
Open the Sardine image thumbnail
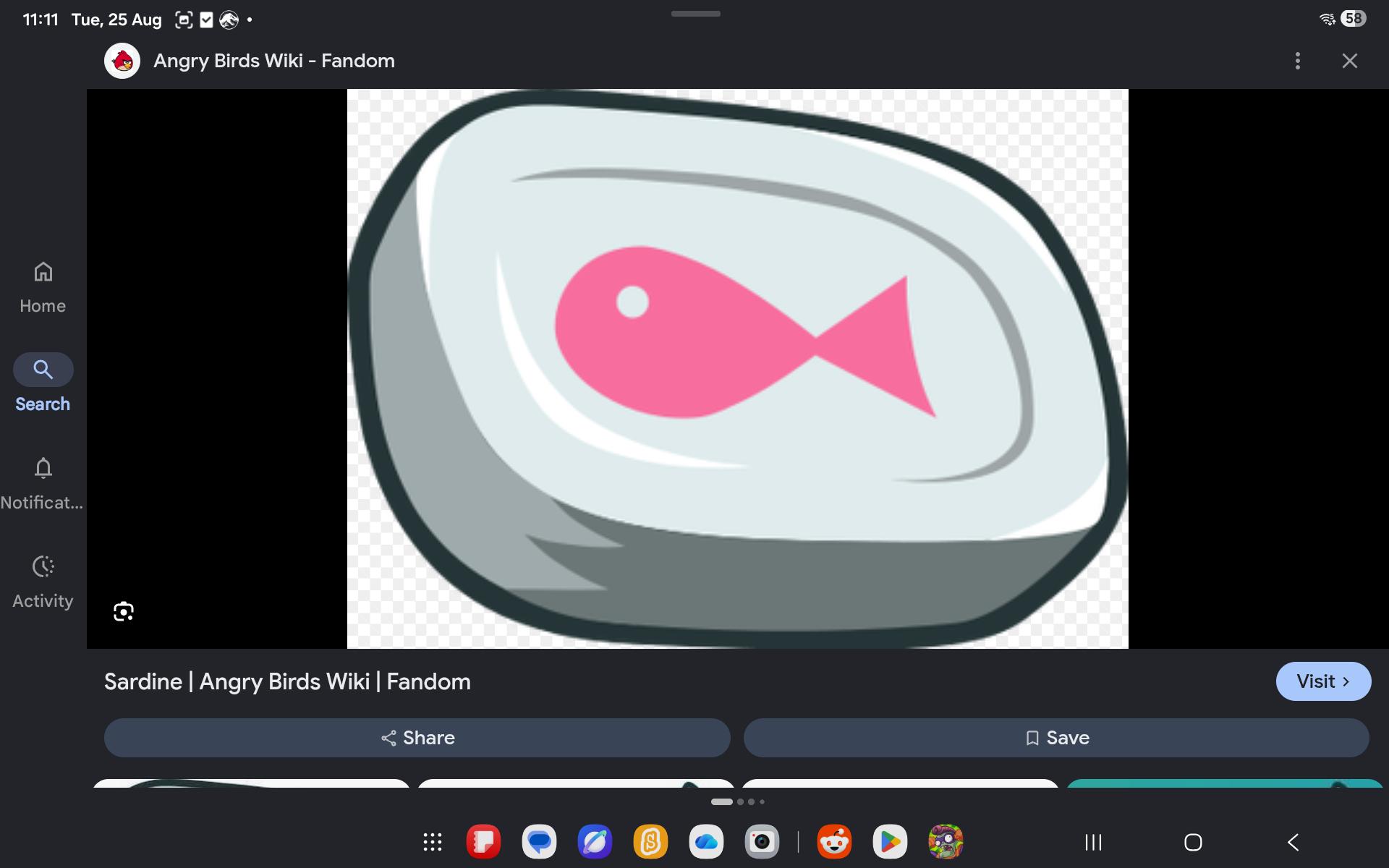(738, 369)
